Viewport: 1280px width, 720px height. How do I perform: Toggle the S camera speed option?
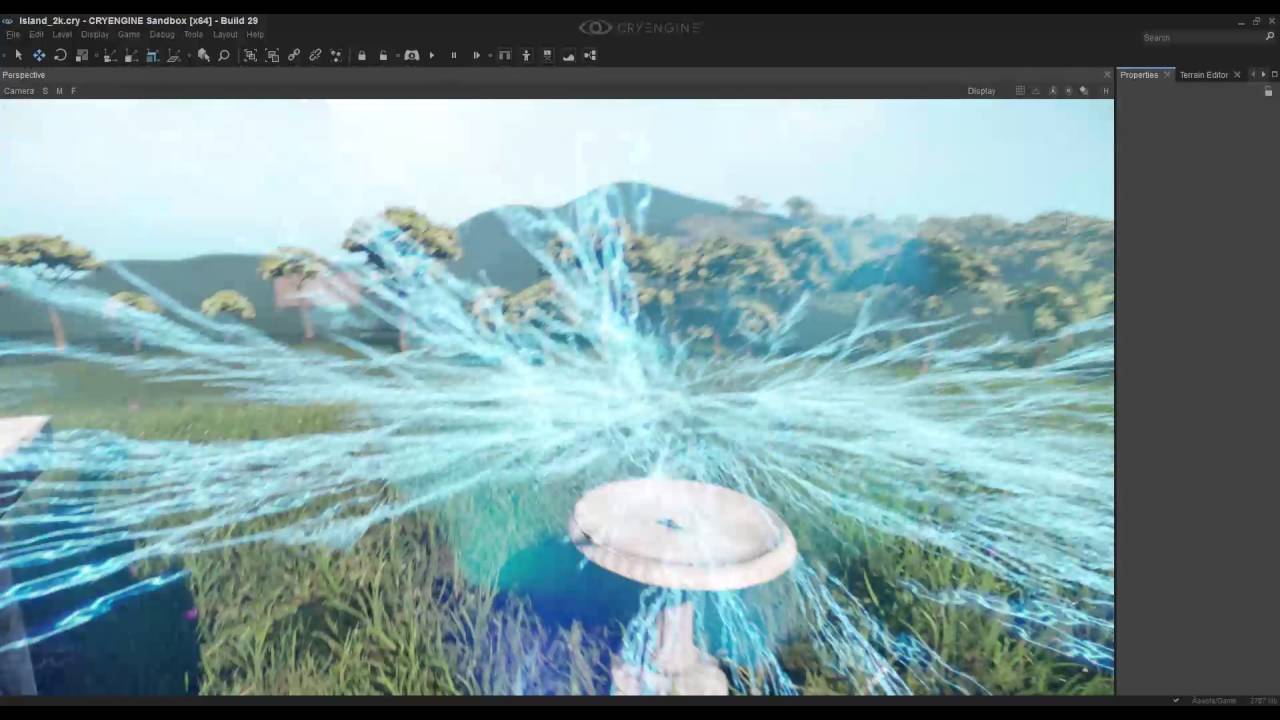pos(45,91)
